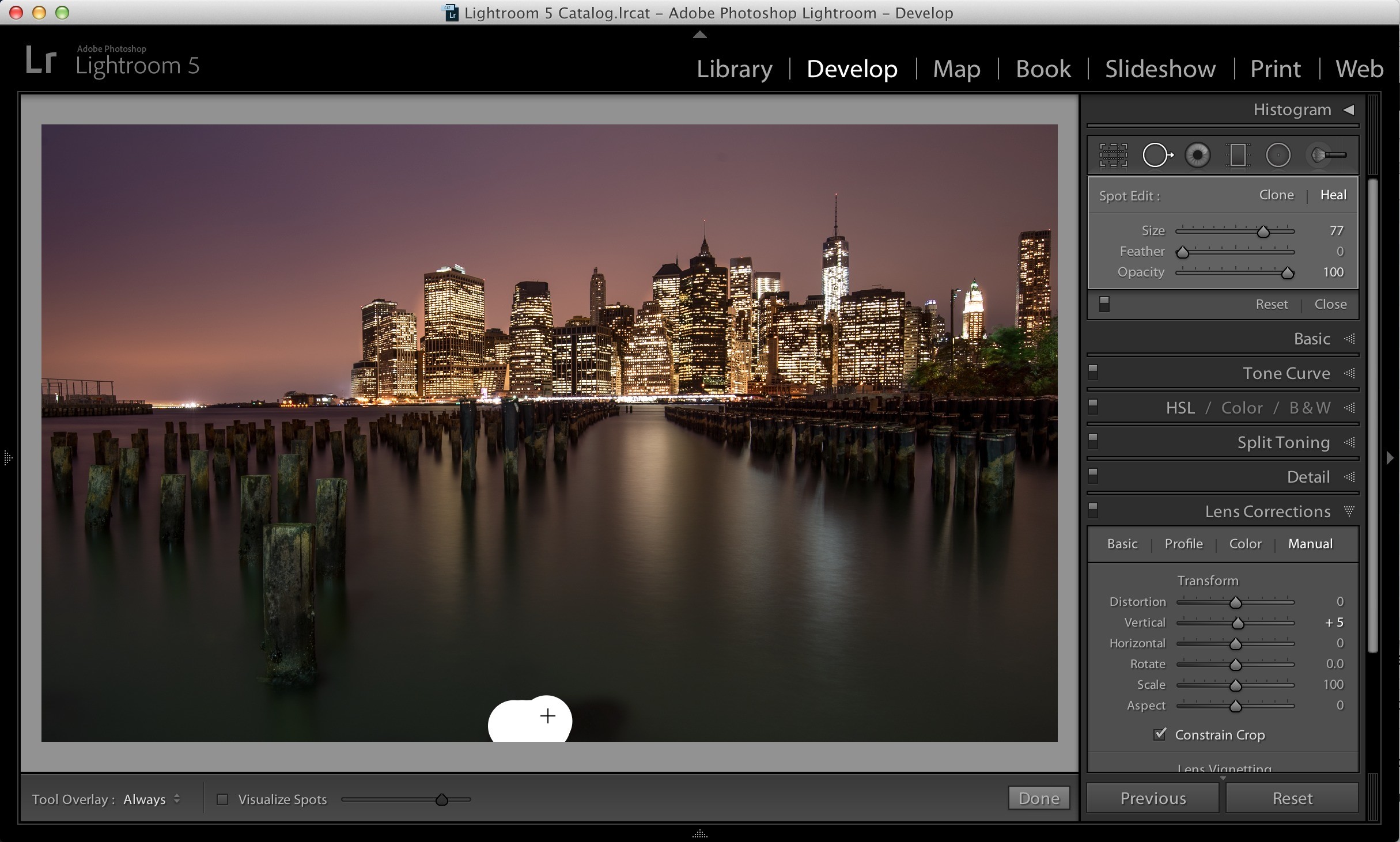The image size is (1400, 842).
Task: Click the Done button
Action: pyautogui.click(x=1039, y=798)
